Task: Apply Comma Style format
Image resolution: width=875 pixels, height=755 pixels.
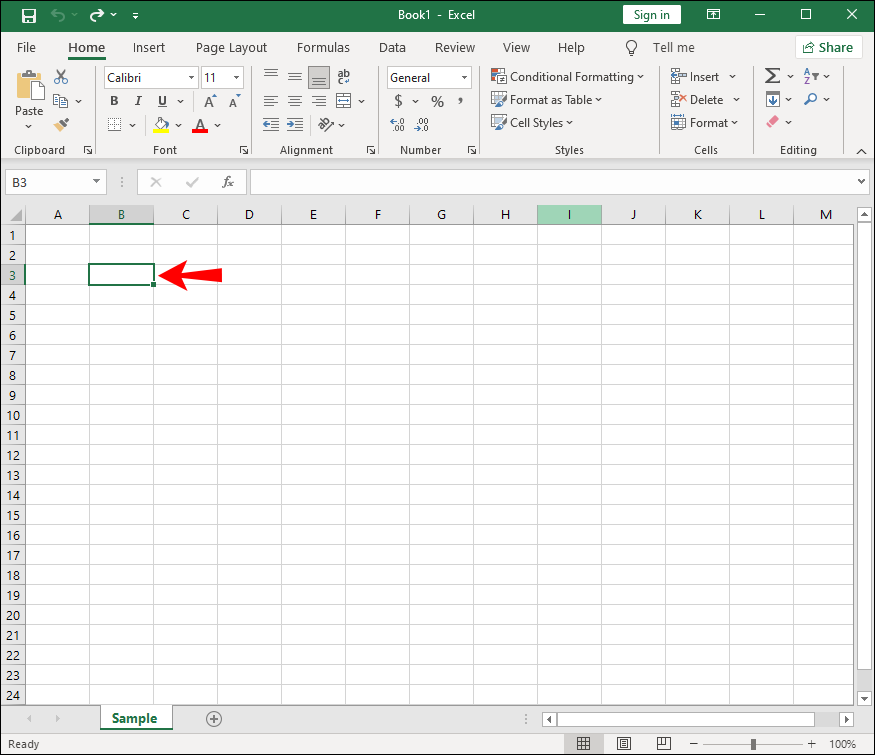Action: (460, 101)
